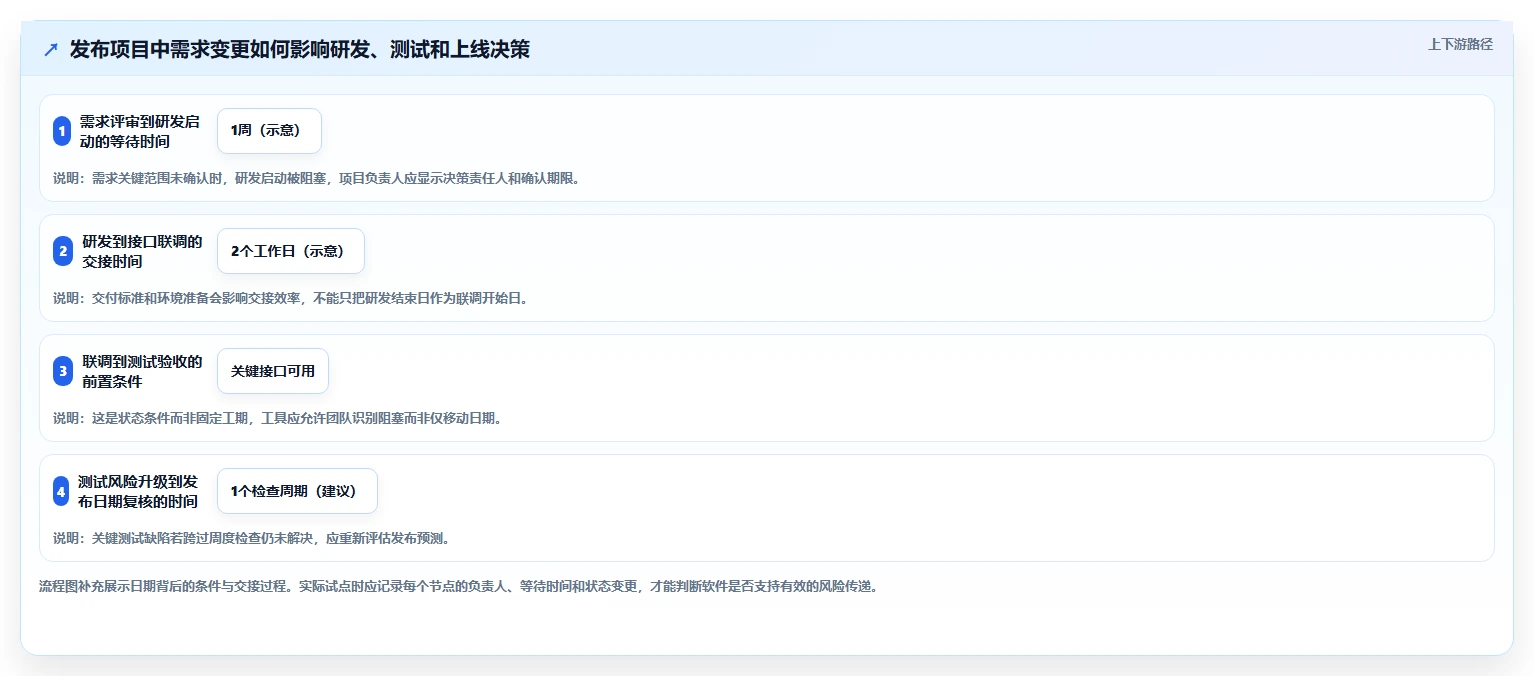This screenshot has height=676, width=1534.
Task: Select the 关键接口可用 chip
Action: [x=273, y=371]
